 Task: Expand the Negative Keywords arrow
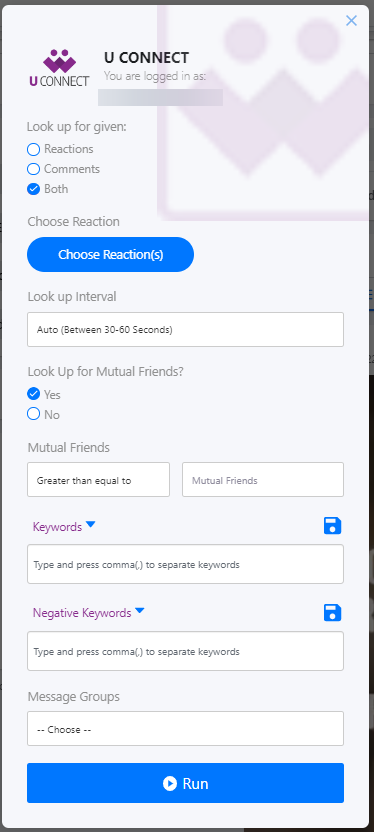tap(140, 611)
